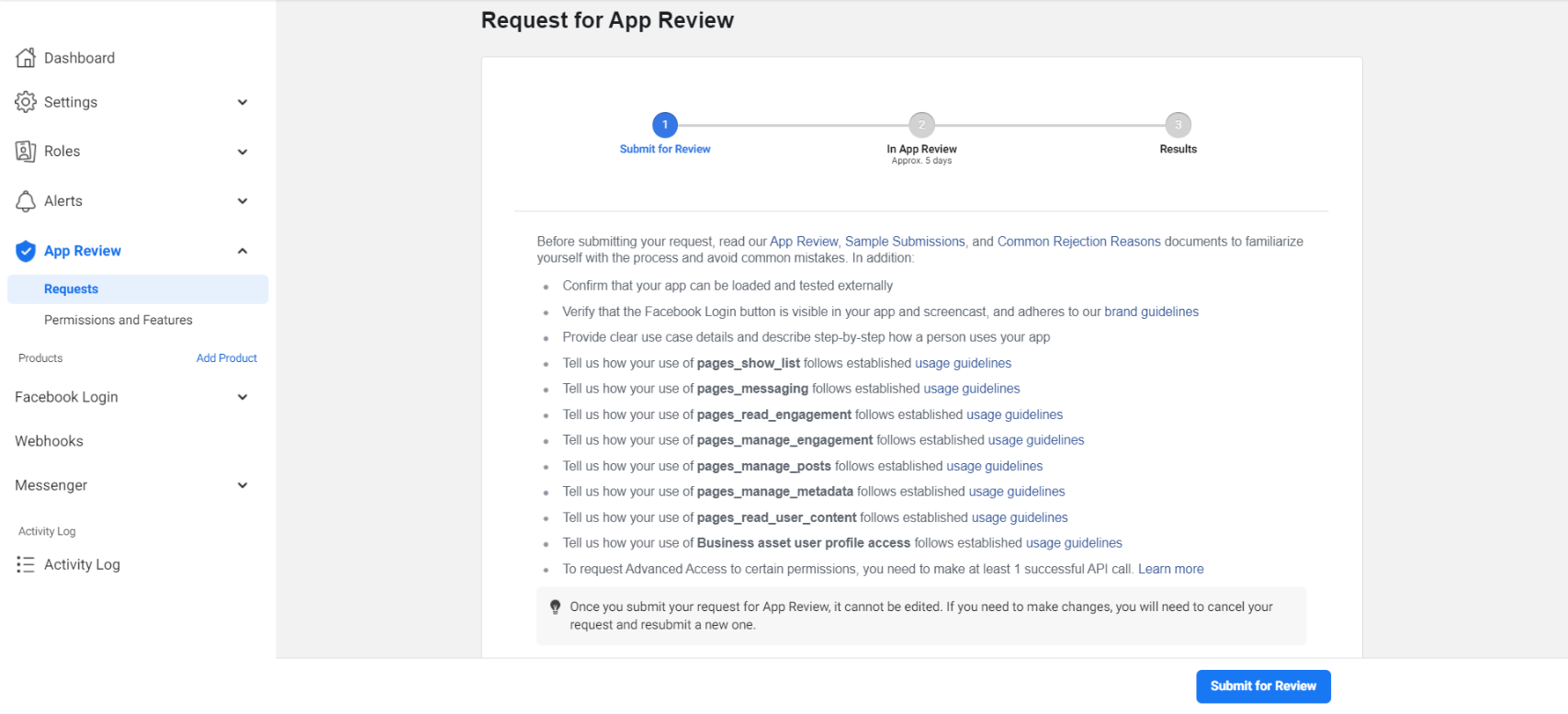Select Requests in the sidebar
Image resolution: width=1568 pixels, height=714 pixels.
coord(72,289)
